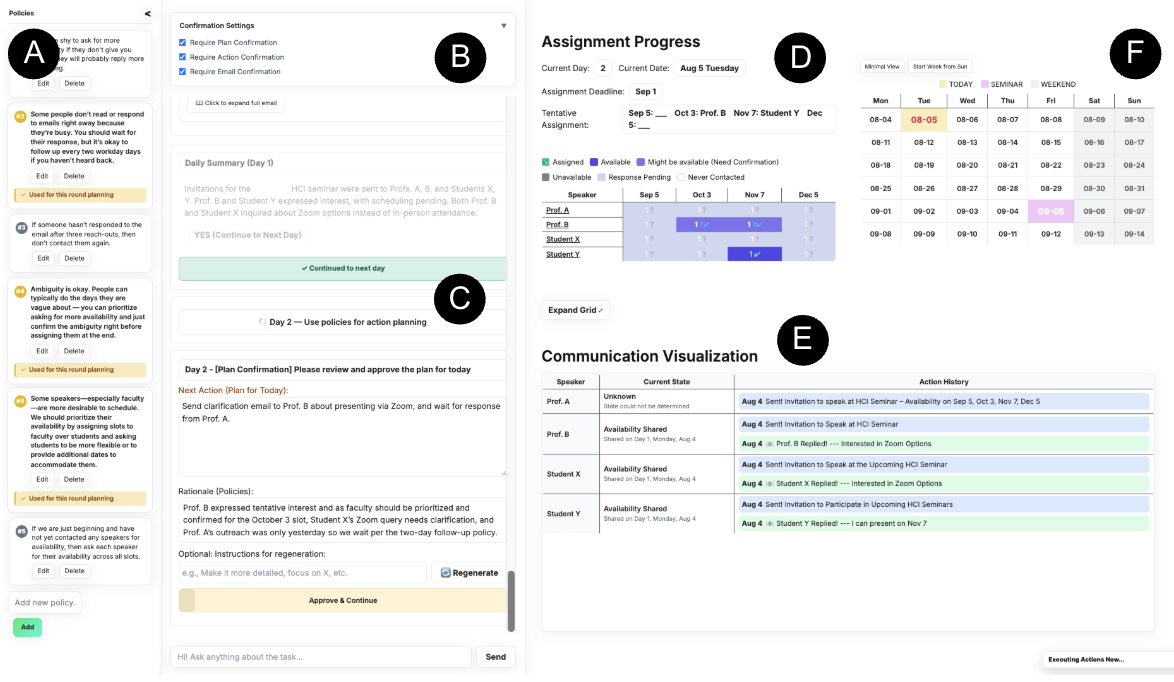
Task: Toggle Require Email Confirmation checkbox
Action: (x=183, y=72)
